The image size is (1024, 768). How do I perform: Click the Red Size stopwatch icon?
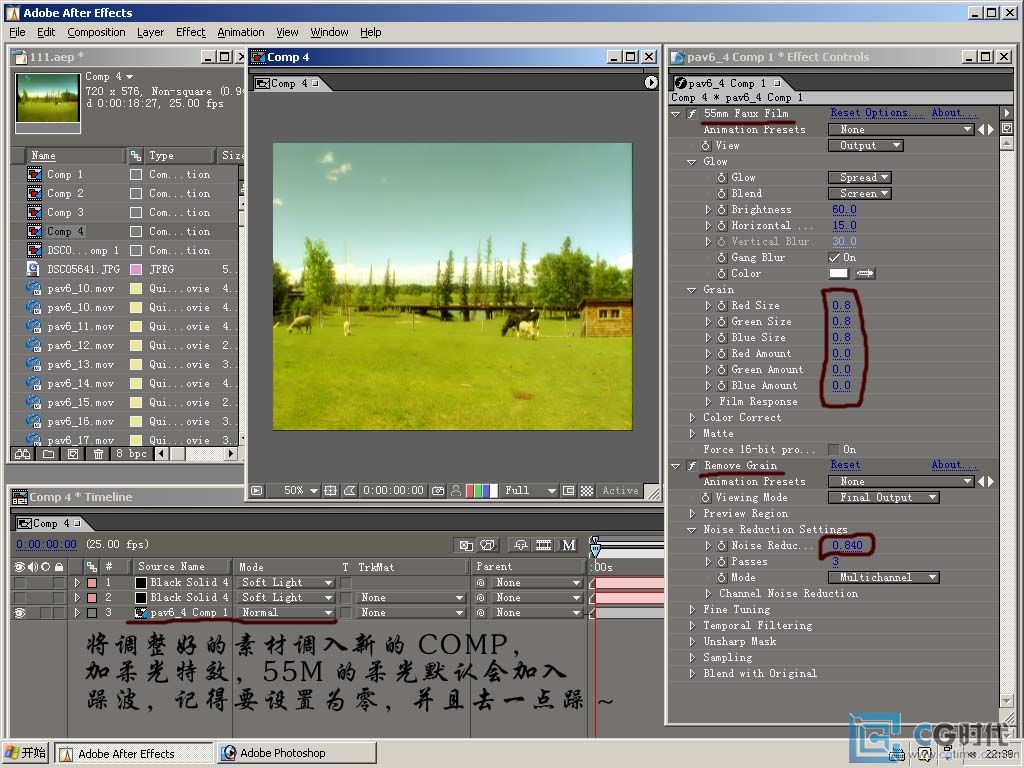tap(722, 306)
